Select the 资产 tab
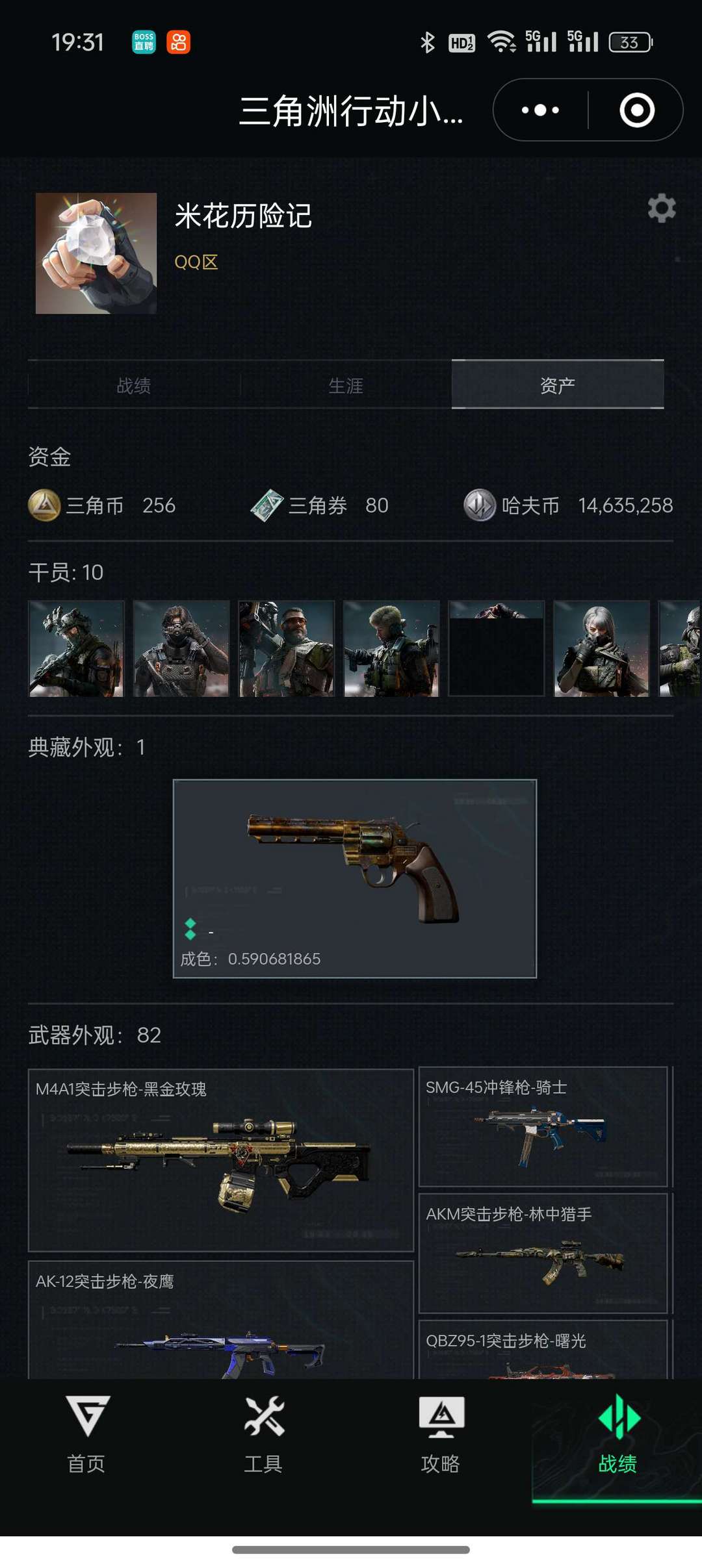Viewport: 702px width, 1568px height. (558, 385)
